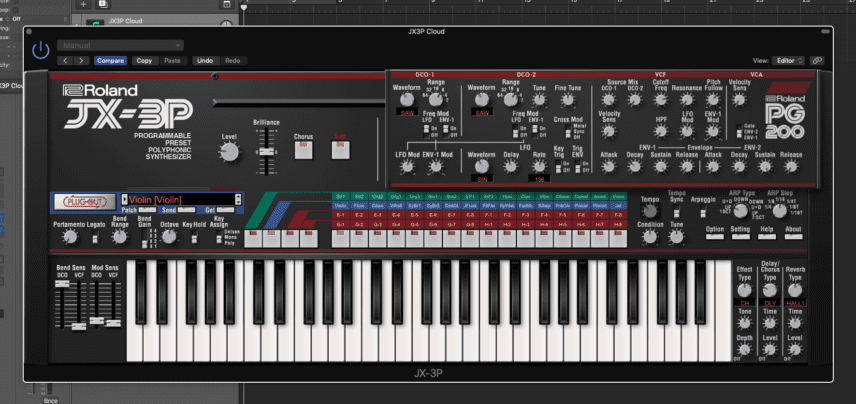Click the LFO Rate knob
Screen dimensions: 856x404
(539, 167)
